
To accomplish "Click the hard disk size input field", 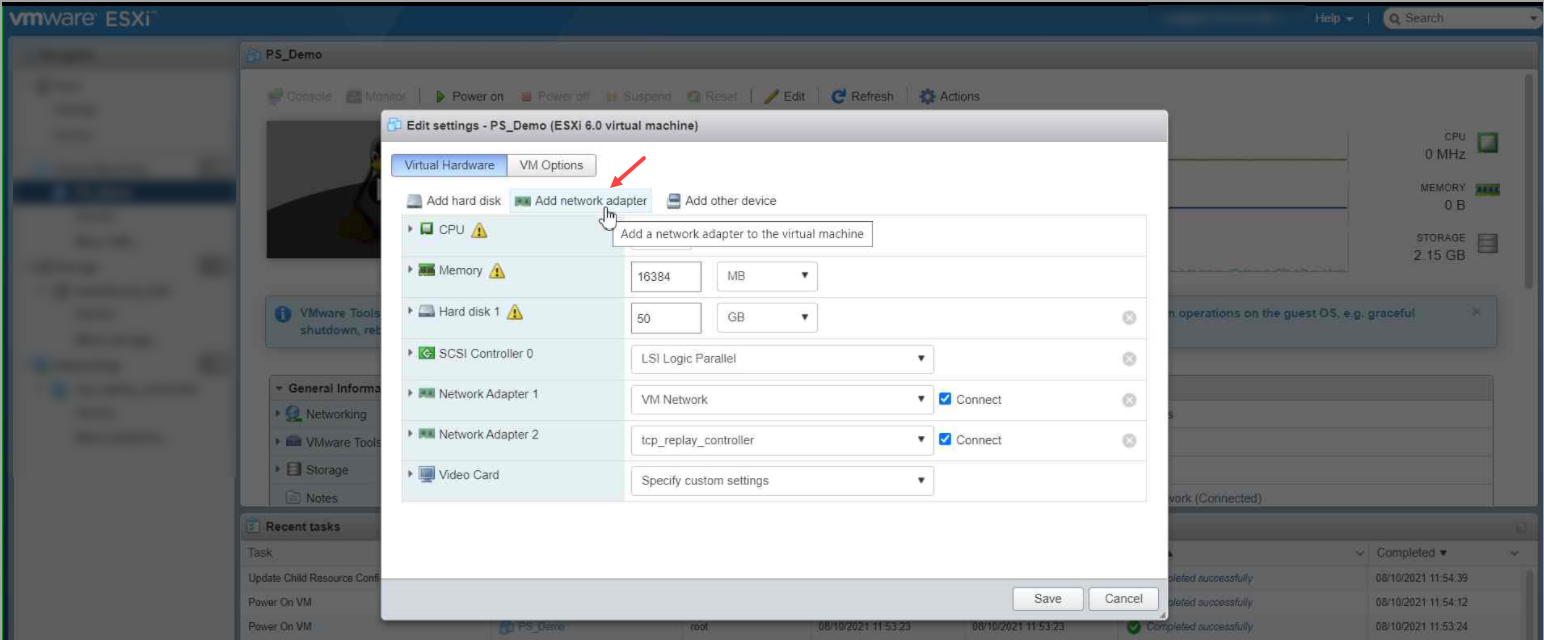I will (x=665, y=317).
